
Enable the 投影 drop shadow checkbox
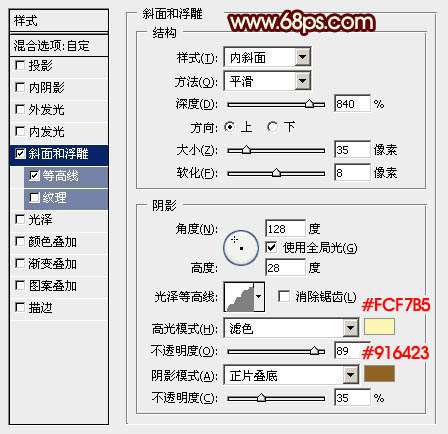20,65
